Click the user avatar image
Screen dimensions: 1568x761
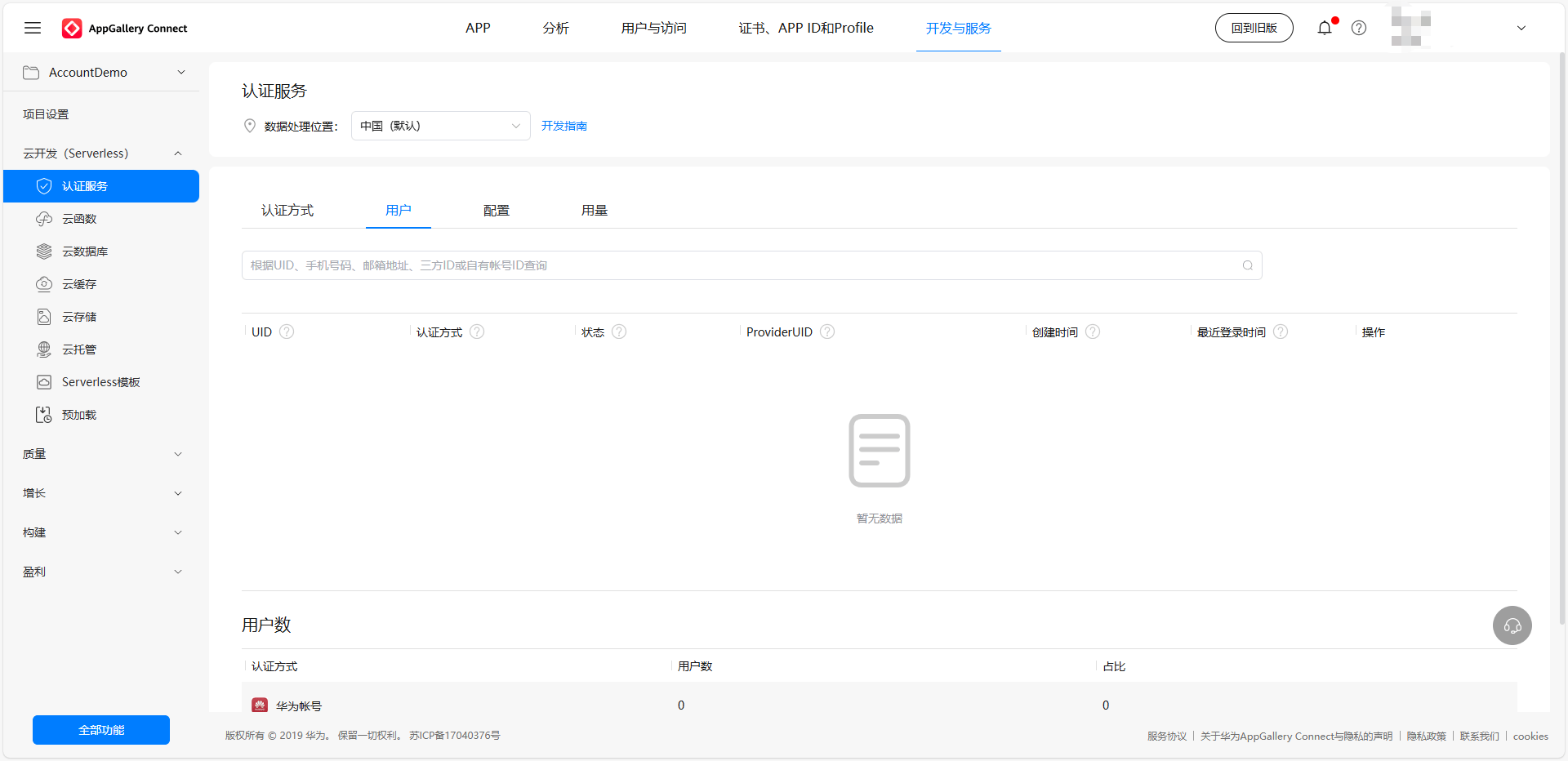1411,28
